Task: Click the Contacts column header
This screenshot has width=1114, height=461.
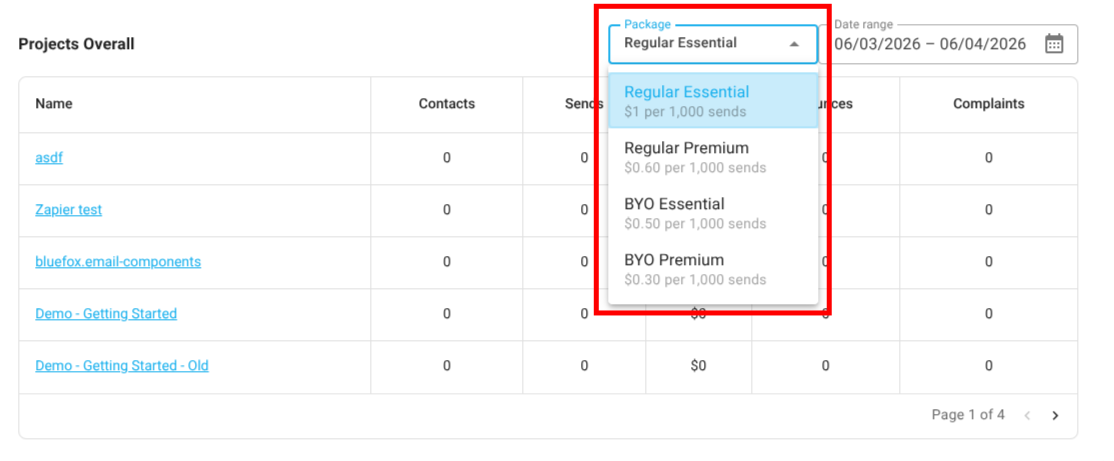Action: [447, 104]
